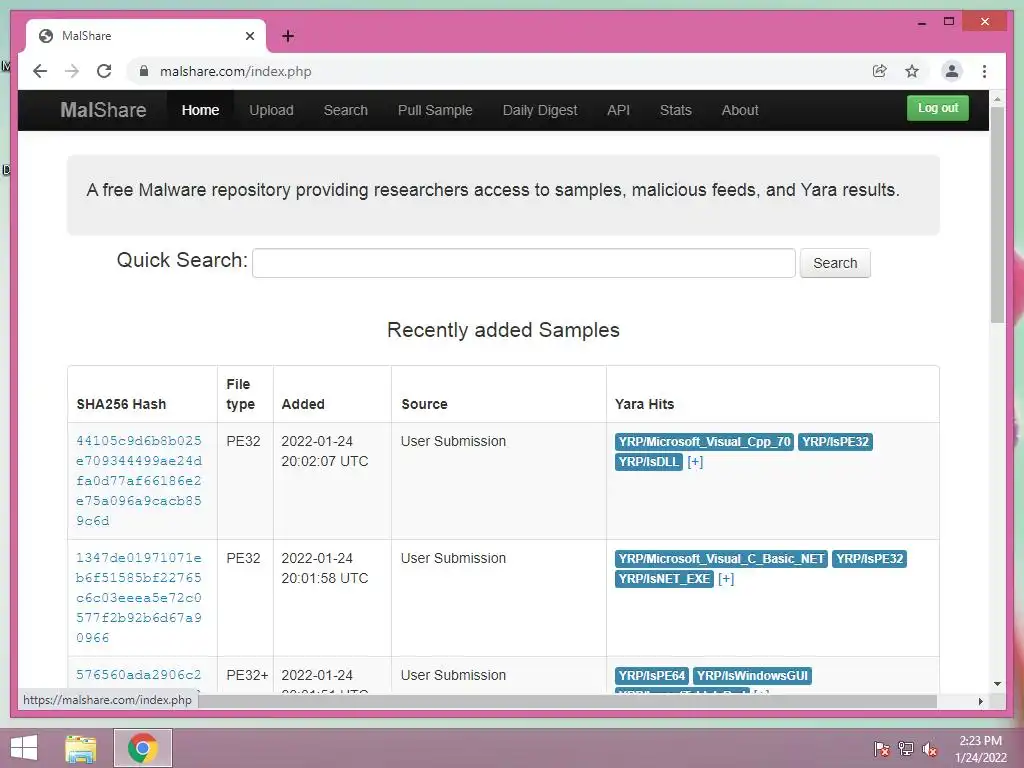Focus the Quick Search input field

click(524, 263)
